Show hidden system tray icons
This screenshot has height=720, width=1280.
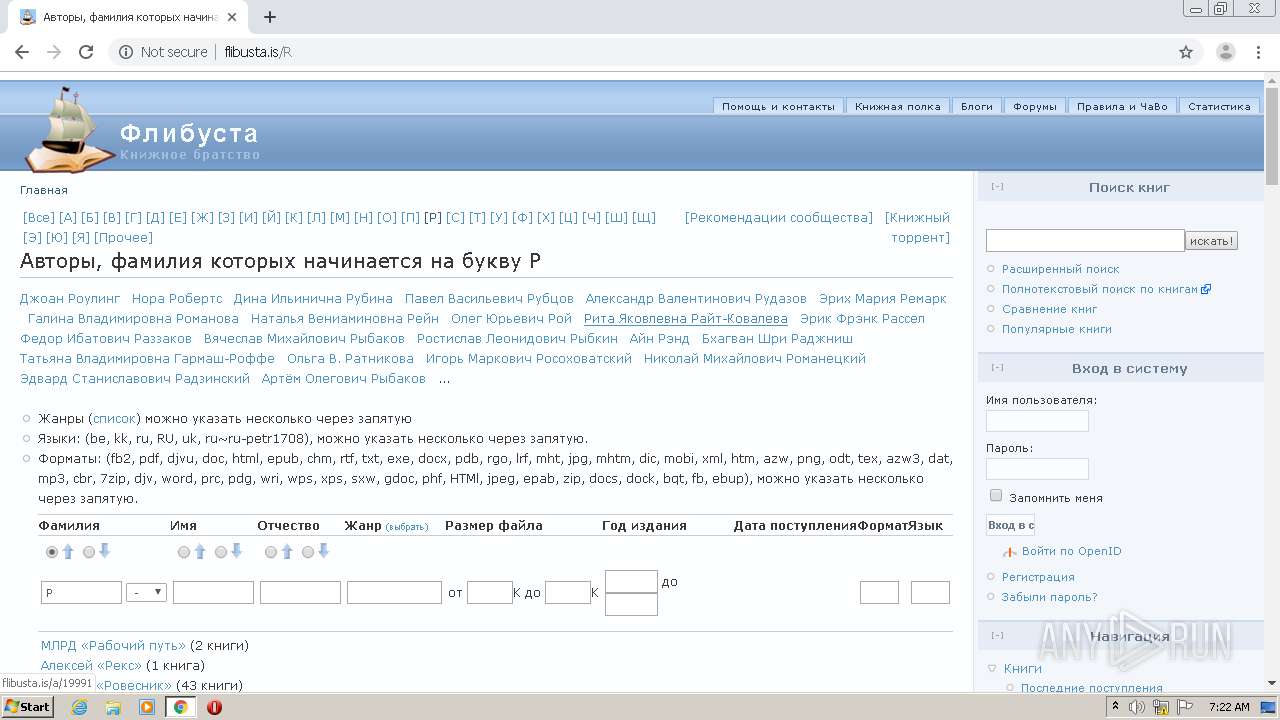(x=1114, y=707)
